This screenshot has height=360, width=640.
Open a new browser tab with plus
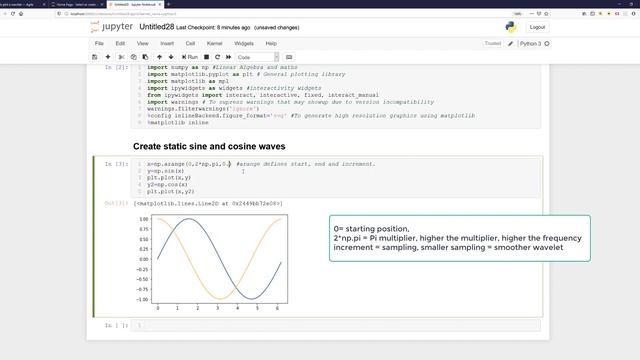168,4
